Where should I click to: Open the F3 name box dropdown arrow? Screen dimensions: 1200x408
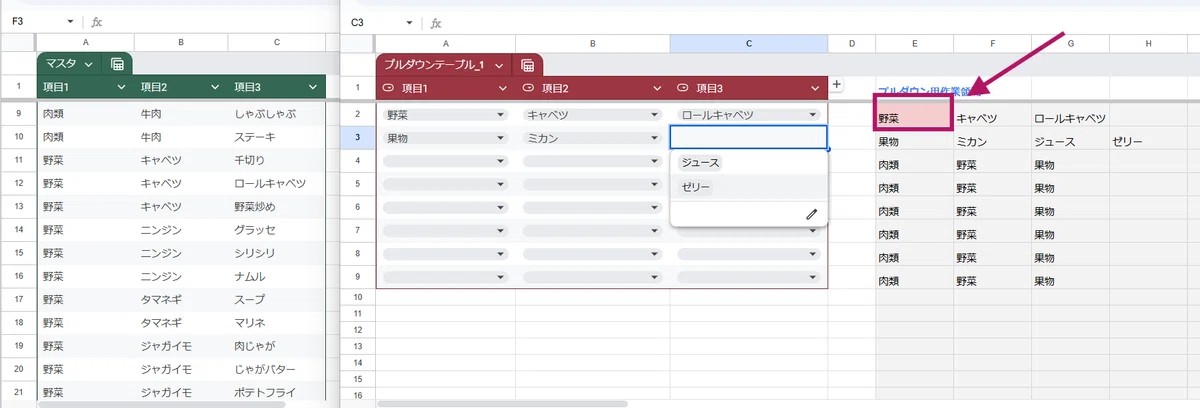[x=70, y=21]
